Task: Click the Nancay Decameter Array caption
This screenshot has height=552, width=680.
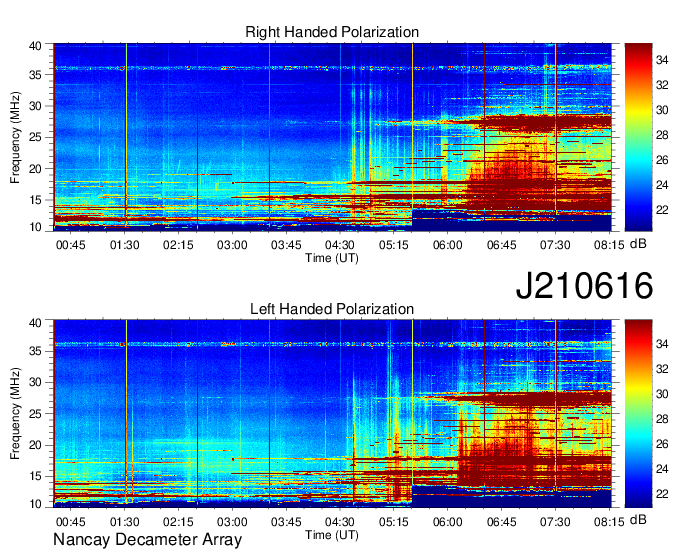Action: 147,539
